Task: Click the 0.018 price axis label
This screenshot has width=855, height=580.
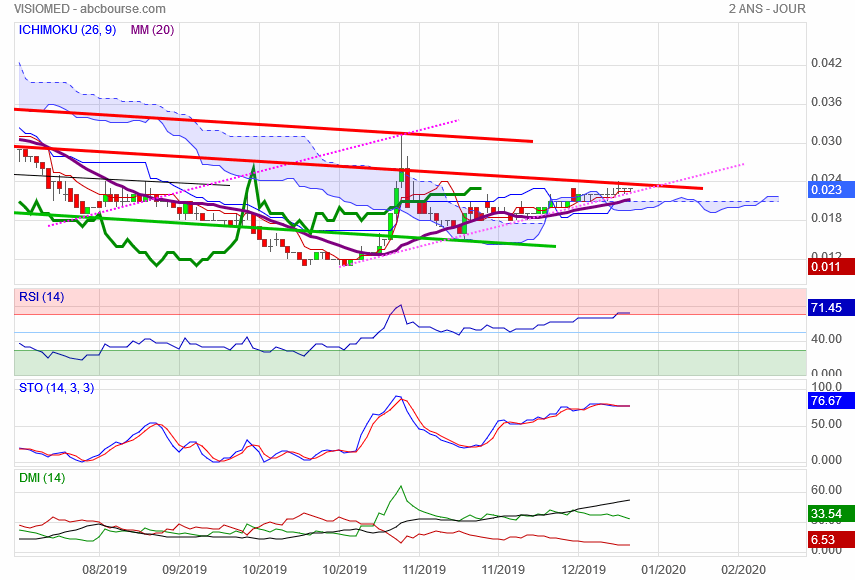Action: coord(826,218)
